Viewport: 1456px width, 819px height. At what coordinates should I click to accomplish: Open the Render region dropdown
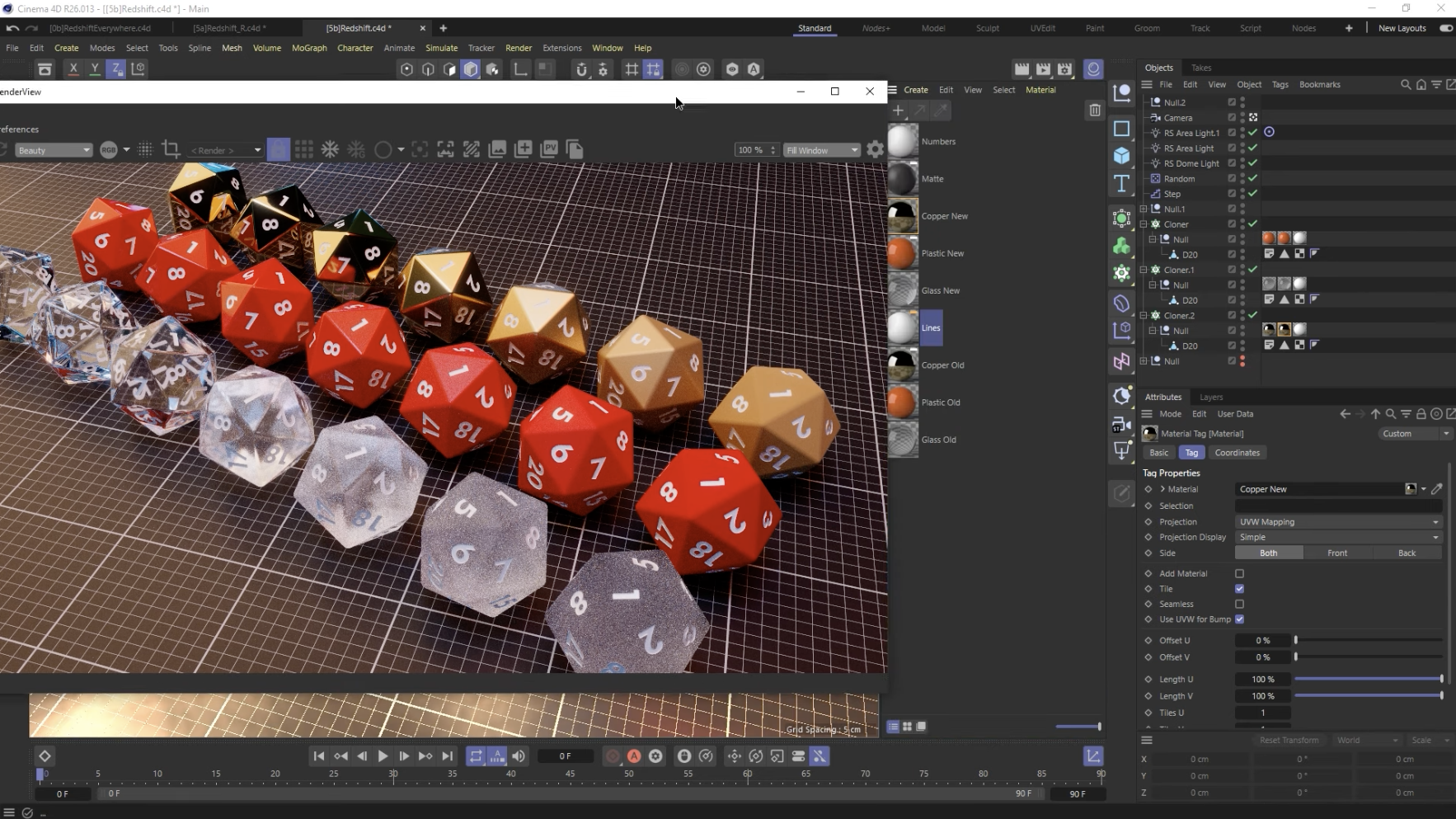(x=225, y=150)
